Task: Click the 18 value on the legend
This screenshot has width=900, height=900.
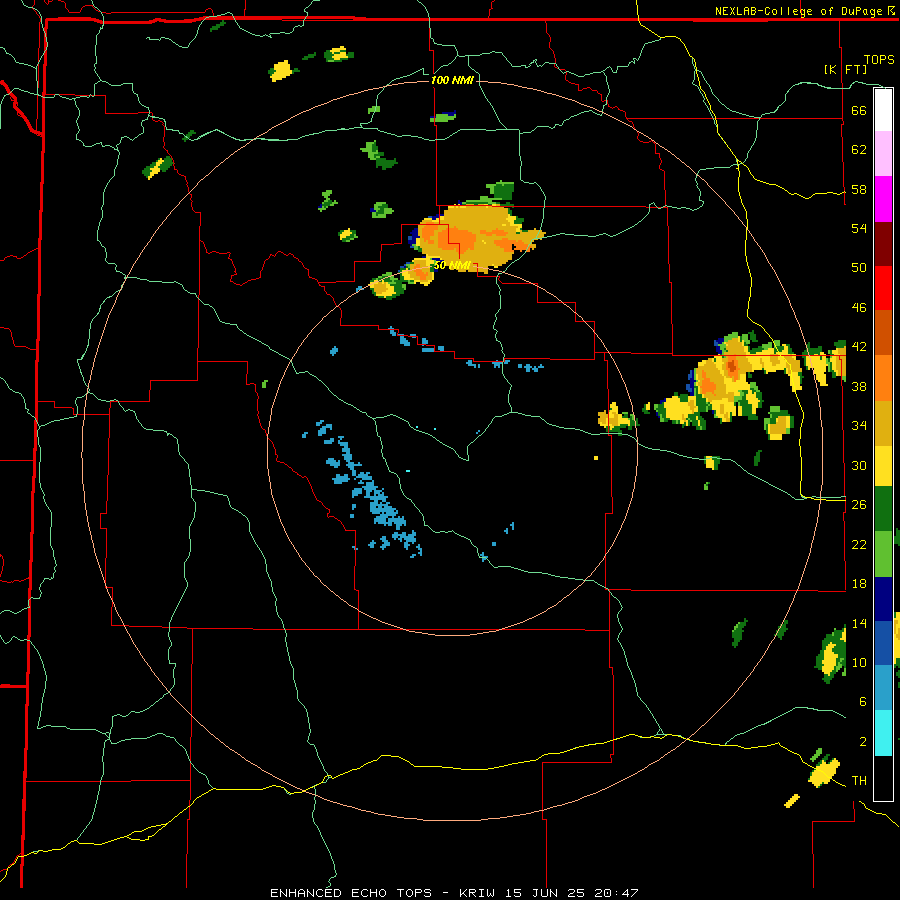Action: (x=859, y=584)
